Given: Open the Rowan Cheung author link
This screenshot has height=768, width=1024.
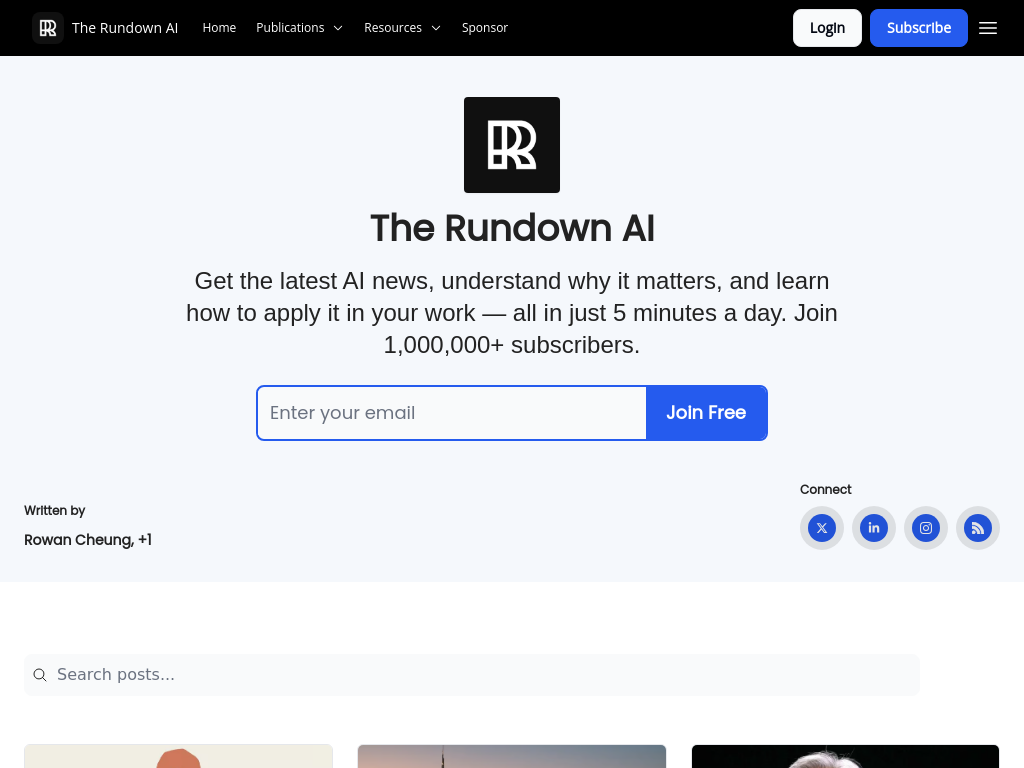Looking at the screenshot, I should point(79,540).
